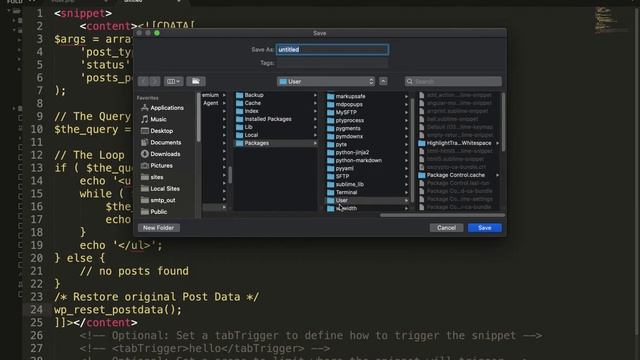The width and height of the screenshot is (640, 360).
Task: Select the Installed Packages folder
Action: 276,119
